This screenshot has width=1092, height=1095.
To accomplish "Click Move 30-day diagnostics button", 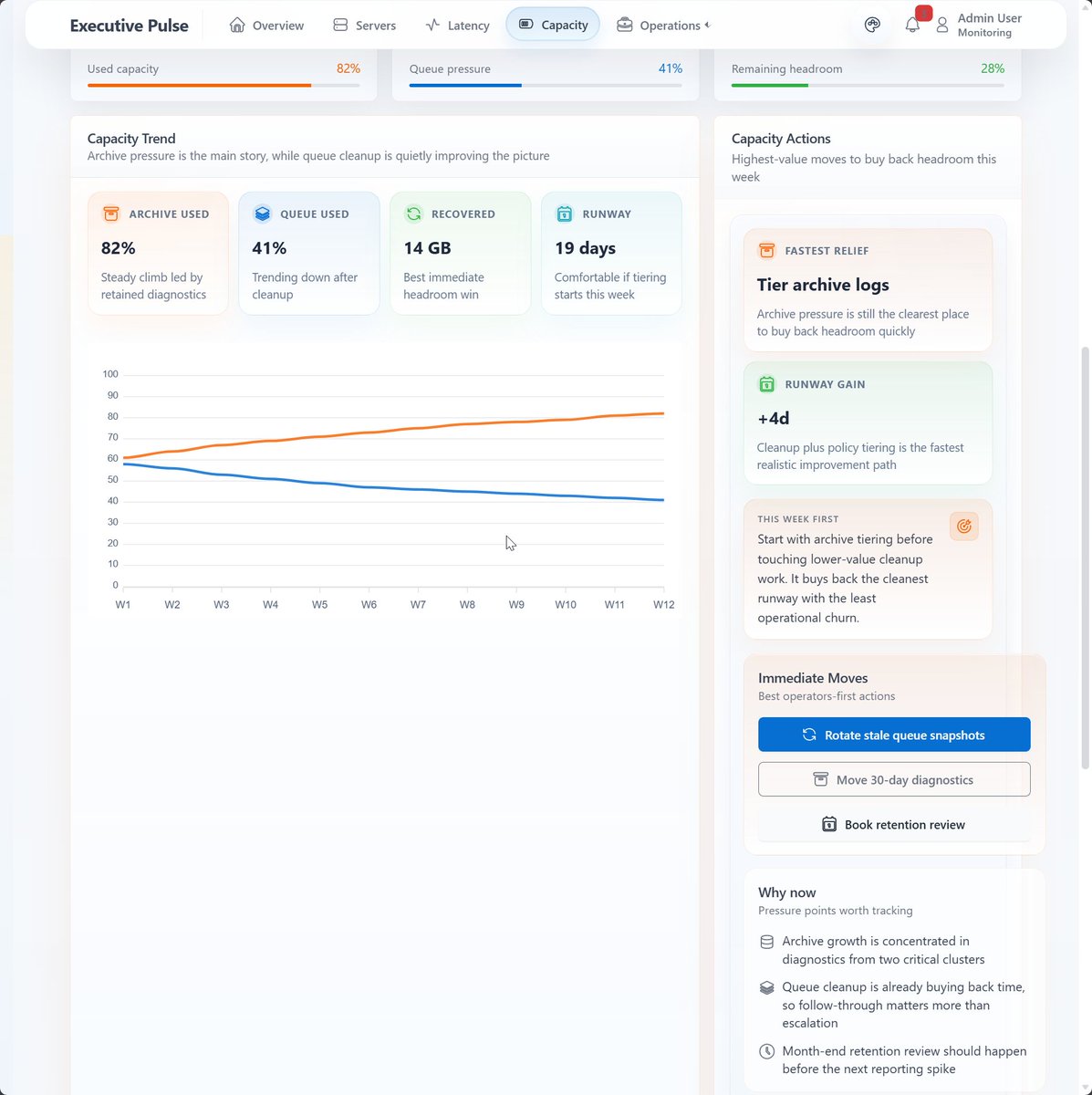I will [894, 779].
